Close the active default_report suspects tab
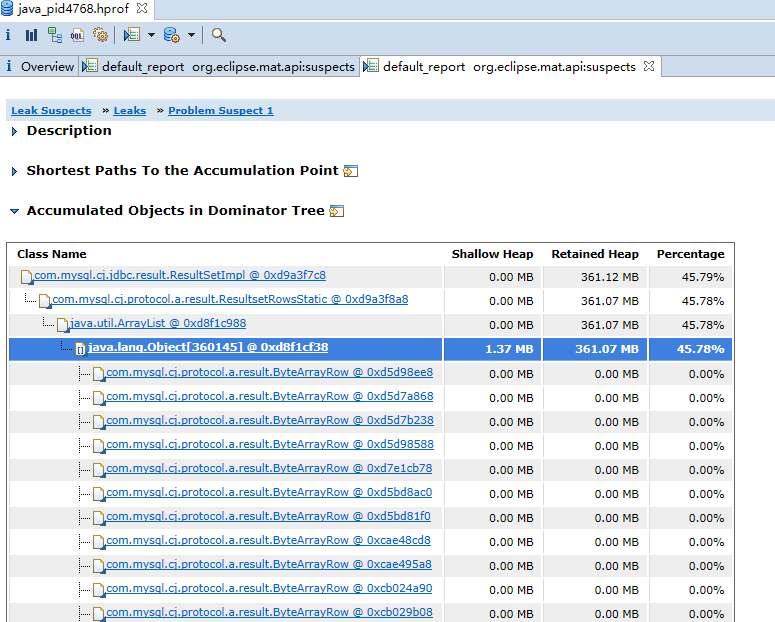Viewport: 775px width, 622px height. click(x=649, y=66)
